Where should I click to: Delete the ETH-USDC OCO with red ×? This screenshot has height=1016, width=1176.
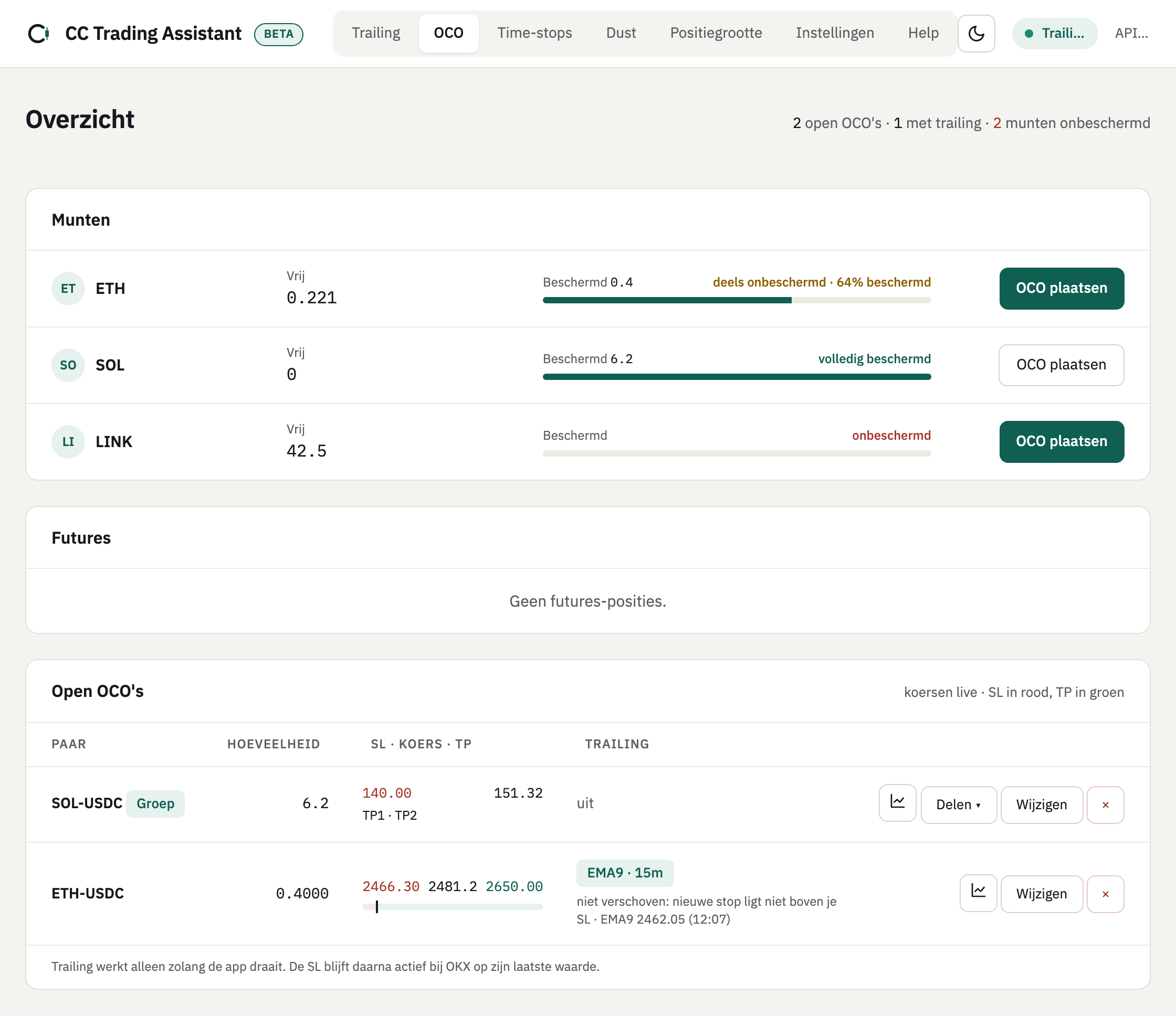[x=1105, y=894]
